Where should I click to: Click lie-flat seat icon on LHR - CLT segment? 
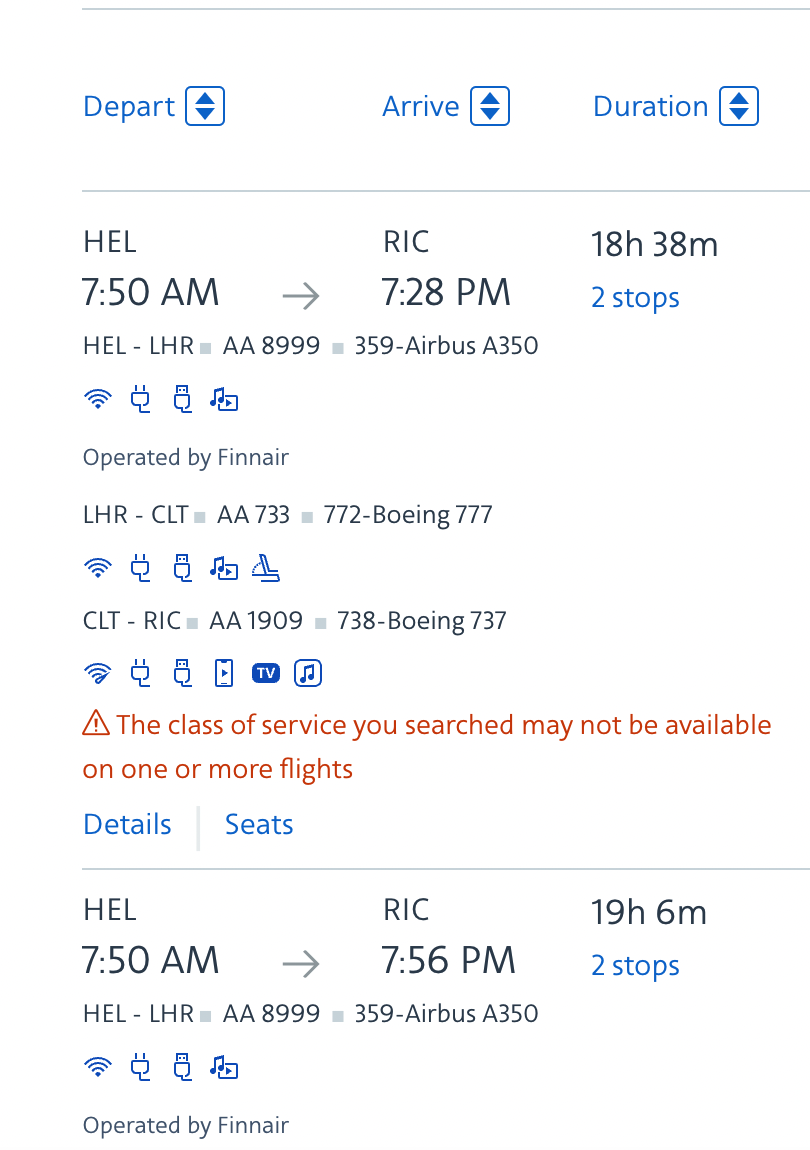[x=266, y=568]
